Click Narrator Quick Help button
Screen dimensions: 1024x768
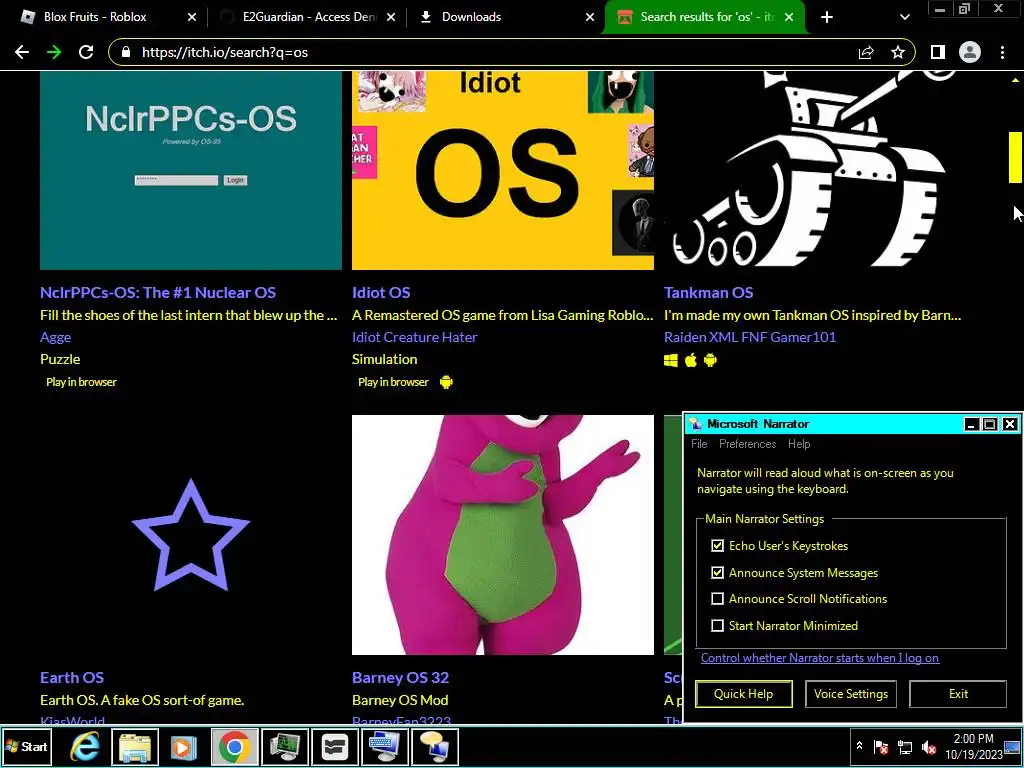(x=744, y=694)
